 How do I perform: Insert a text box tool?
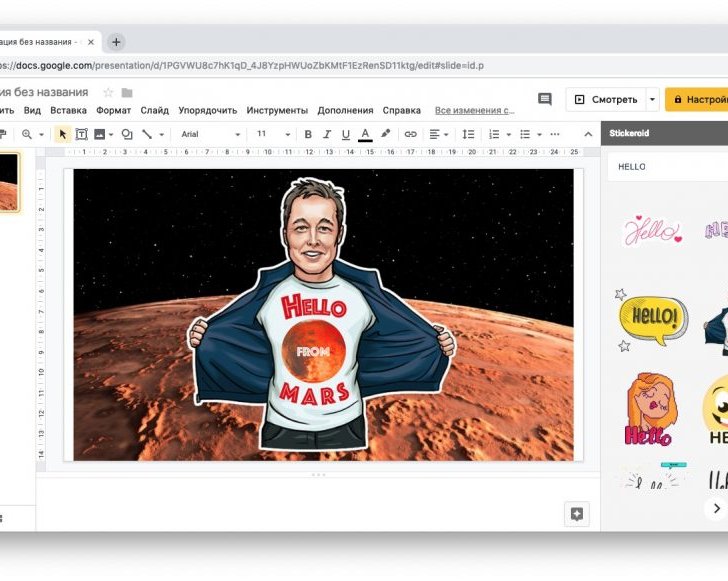pyautogui.click(x=81, y=134)
